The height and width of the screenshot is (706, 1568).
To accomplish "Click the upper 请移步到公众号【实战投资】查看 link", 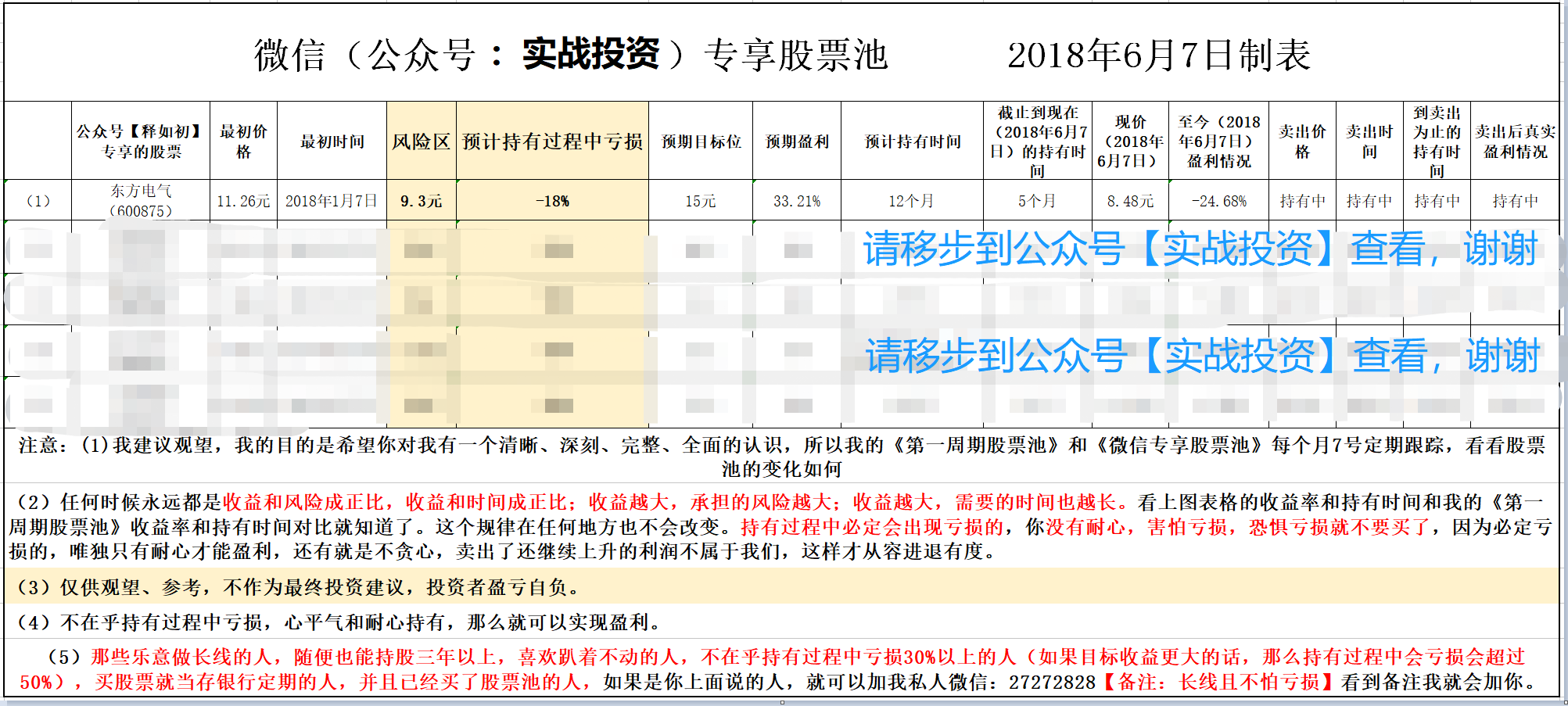I will coord(1199,250).
